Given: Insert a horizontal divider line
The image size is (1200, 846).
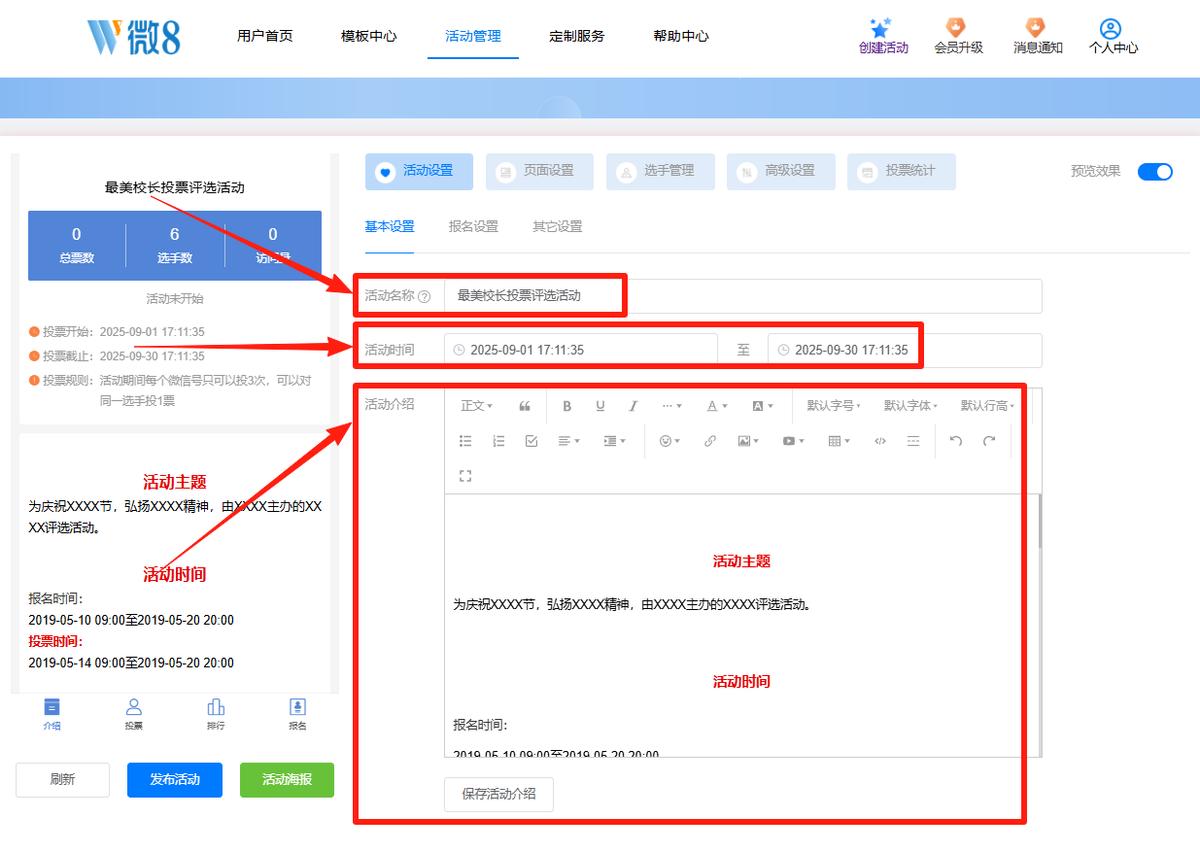Looking at the screenshot, I should point(913,441).
